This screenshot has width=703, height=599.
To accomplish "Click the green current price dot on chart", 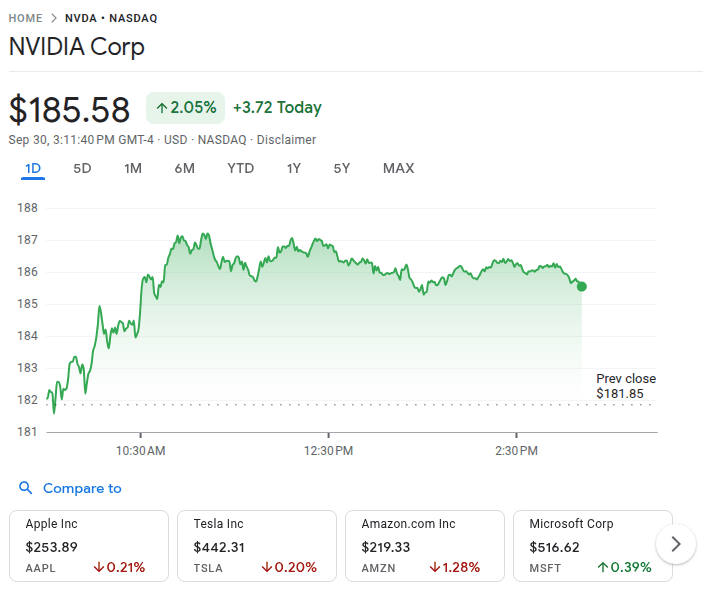I will (582, 286).
